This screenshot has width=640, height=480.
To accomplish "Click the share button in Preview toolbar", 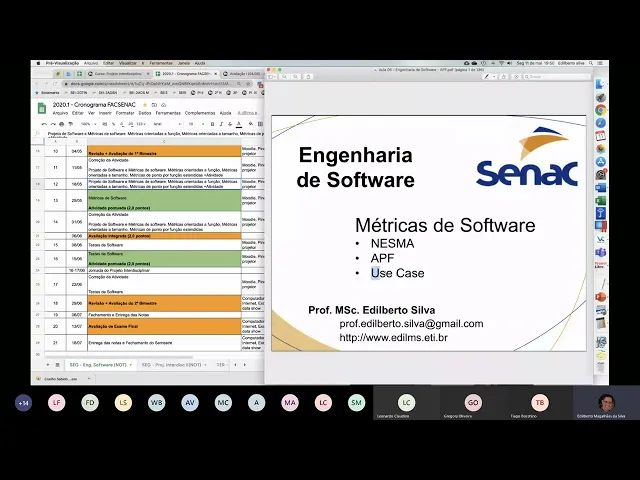I will pyautogui.click(x=308, y=77).
